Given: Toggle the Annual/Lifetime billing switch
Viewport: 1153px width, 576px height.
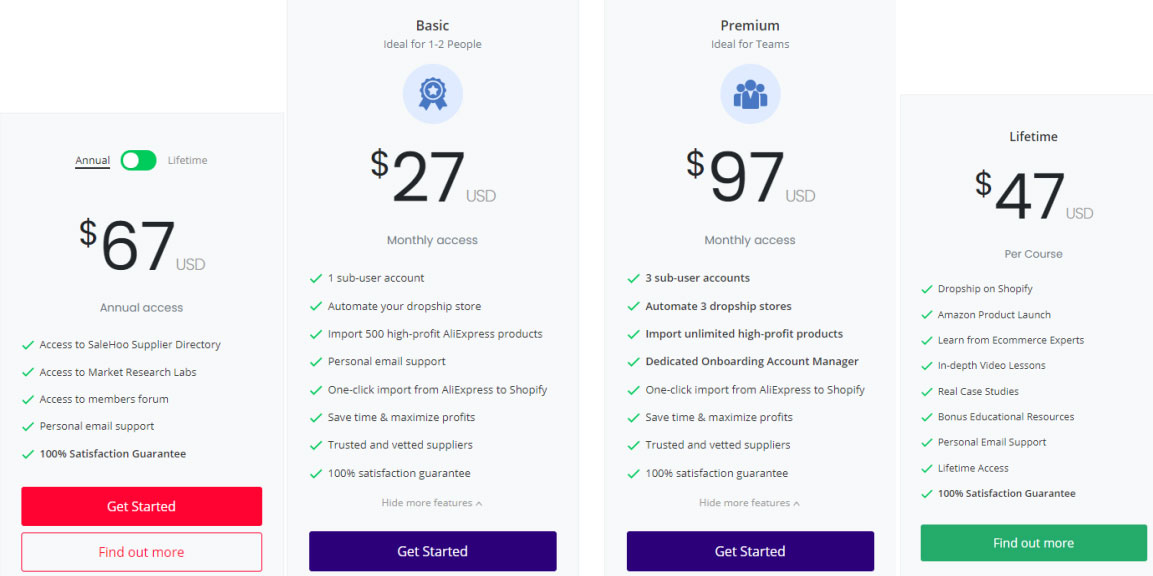Looking at the screenshot, I should click(139, 160).
